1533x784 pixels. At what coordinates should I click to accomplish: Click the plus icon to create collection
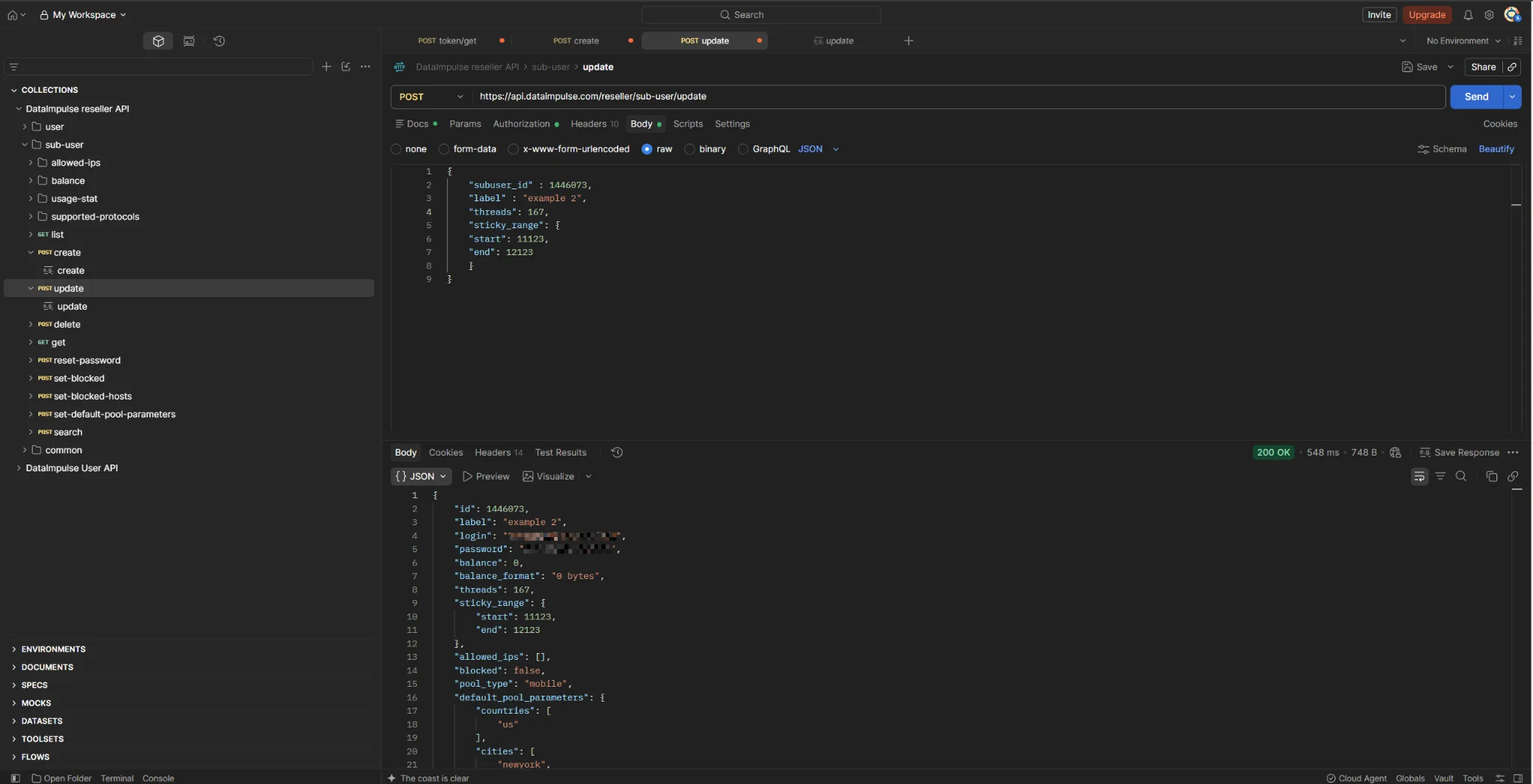click(x=326, y=67)
